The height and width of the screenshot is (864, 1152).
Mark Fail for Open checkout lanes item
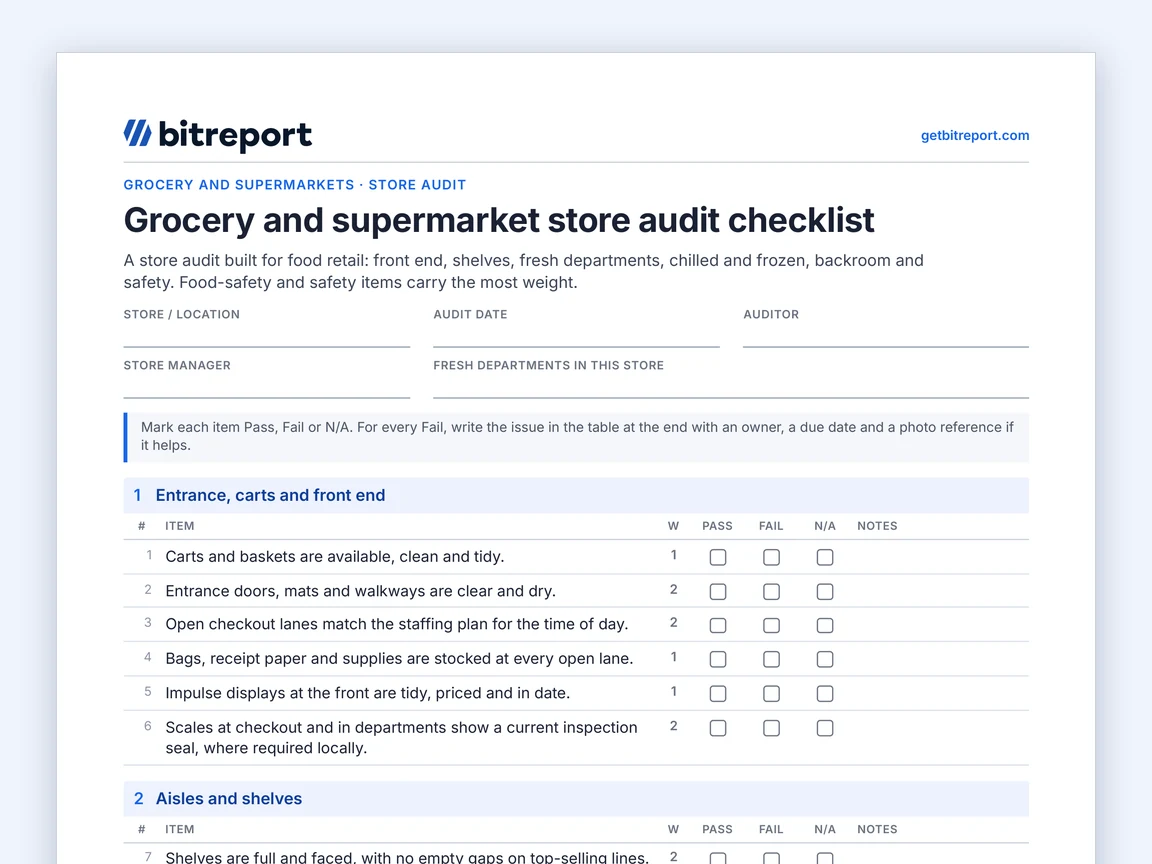[x=771, y=625]
